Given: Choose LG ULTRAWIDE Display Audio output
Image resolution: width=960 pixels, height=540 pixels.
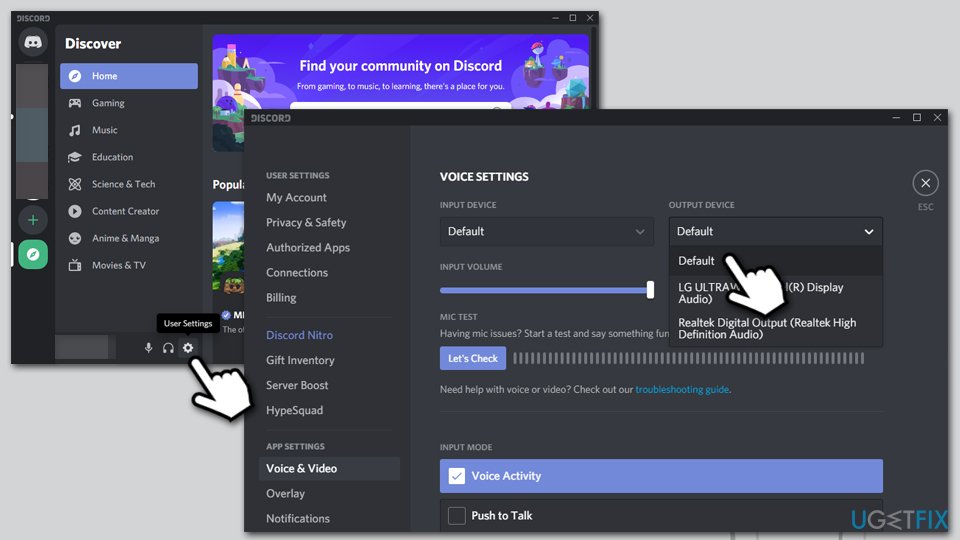Looking at the screenshot, I should [776, 293].
